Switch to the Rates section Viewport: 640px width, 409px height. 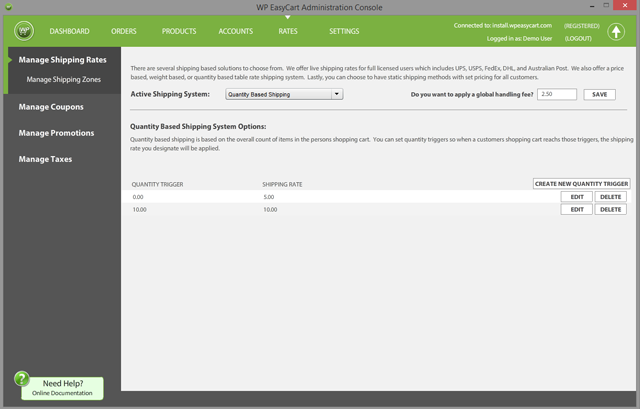[x=288, y=32]
